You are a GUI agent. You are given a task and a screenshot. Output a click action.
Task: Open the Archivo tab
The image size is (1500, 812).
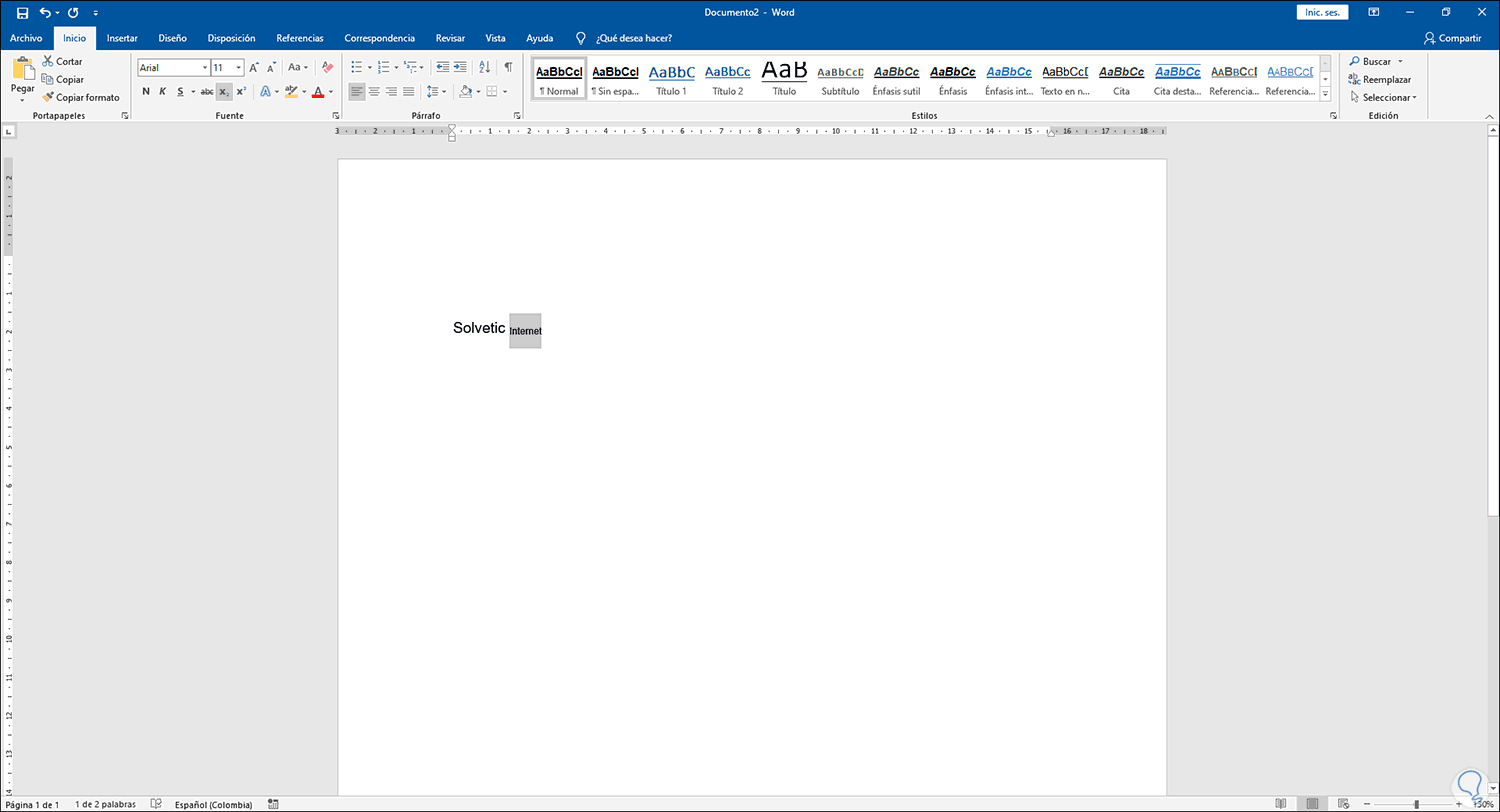26,38
